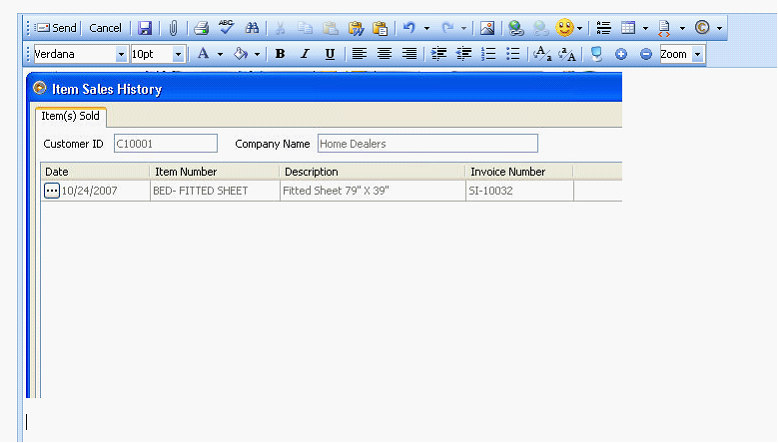Viewport: 778px width, 443px height.
Task: Click the Save floppy disk icon
Action: pos(145,28)
